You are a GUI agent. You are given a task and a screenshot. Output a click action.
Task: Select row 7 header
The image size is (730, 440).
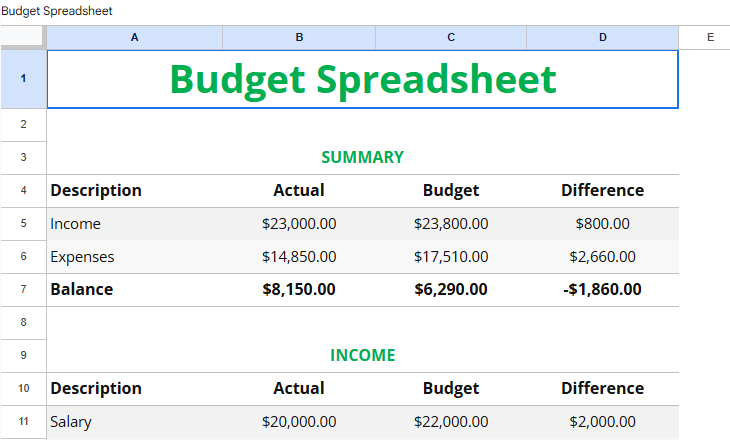23,290
